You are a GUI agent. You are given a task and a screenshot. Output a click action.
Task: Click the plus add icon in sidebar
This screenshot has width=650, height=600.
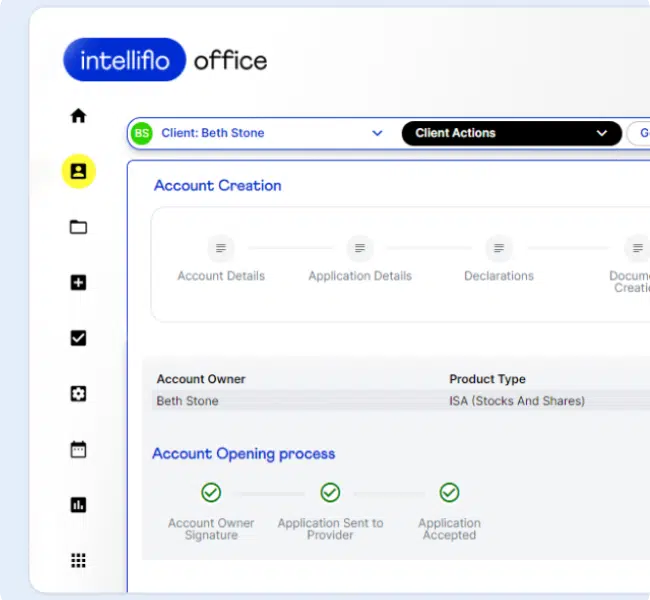[x=78, y=282]
